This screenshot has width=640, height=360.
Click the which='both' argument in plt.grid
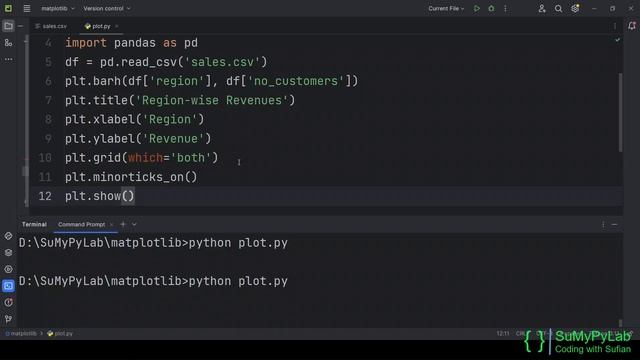[169, 158]
